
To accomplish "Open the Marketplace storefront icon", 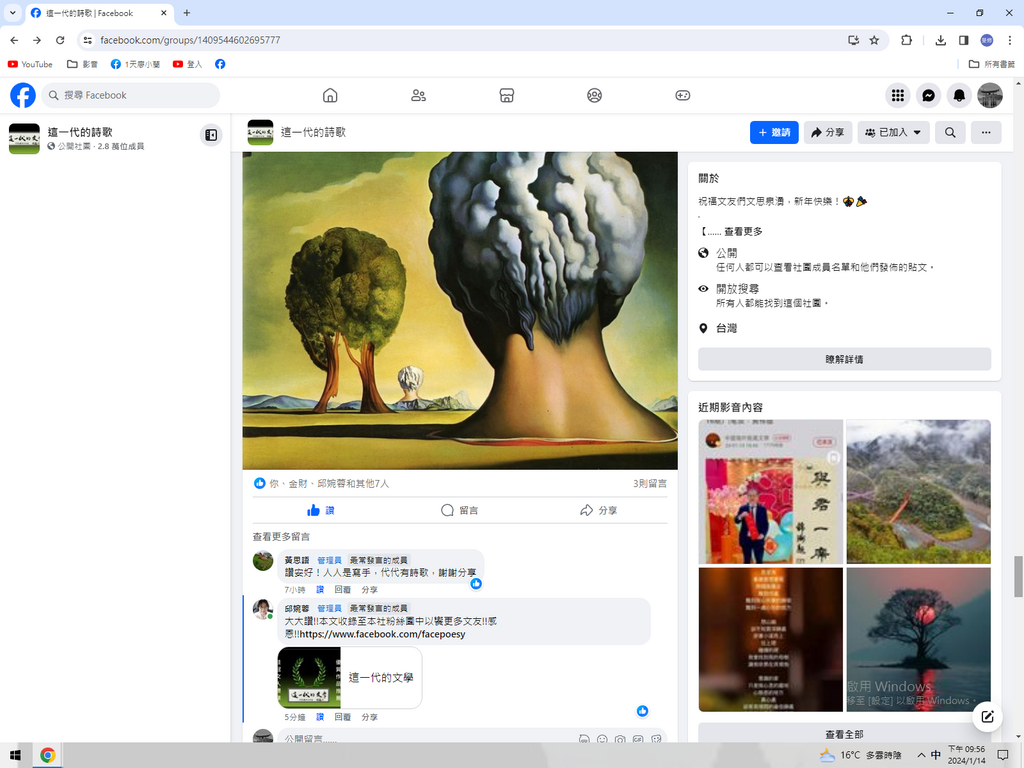I will pyautogui.click(x=506, y=95).
